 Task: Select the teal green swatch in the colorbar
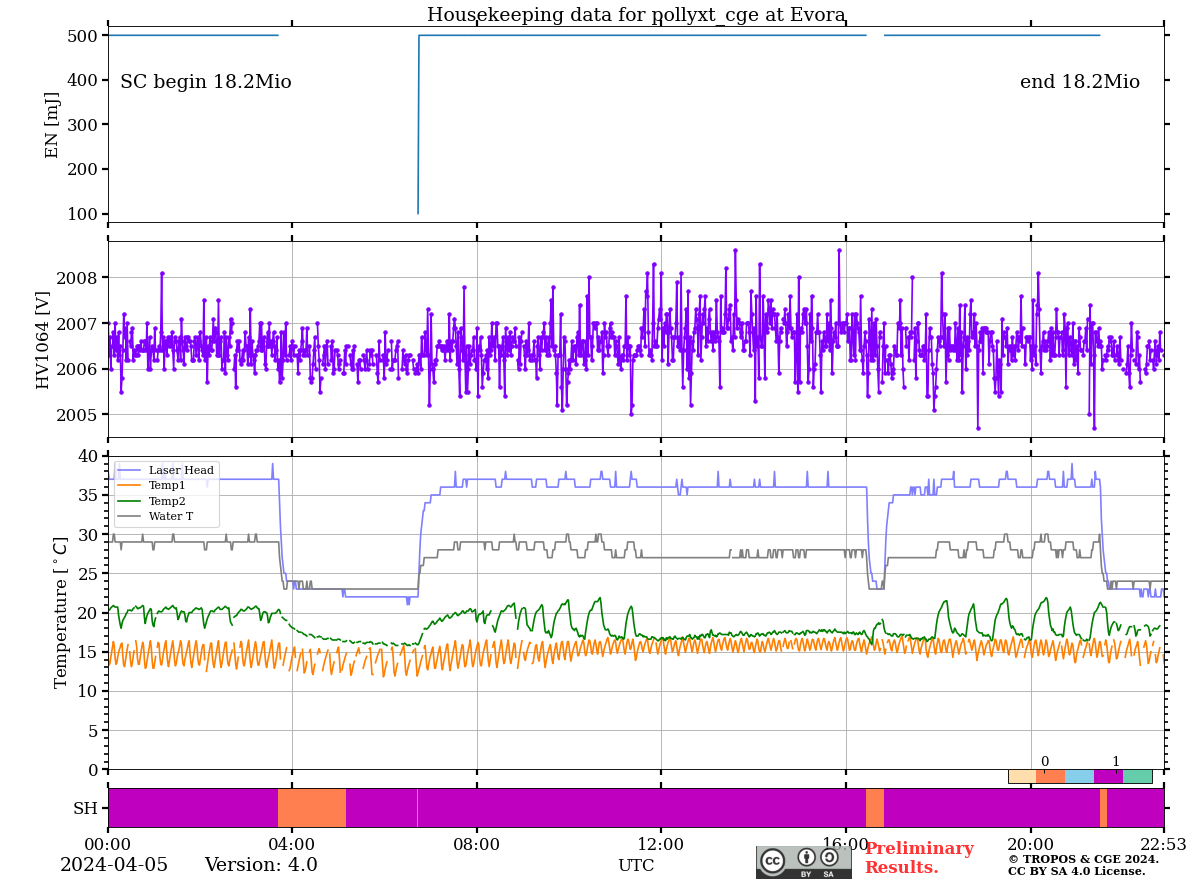pyautogui.click(x=1137, y=776)
